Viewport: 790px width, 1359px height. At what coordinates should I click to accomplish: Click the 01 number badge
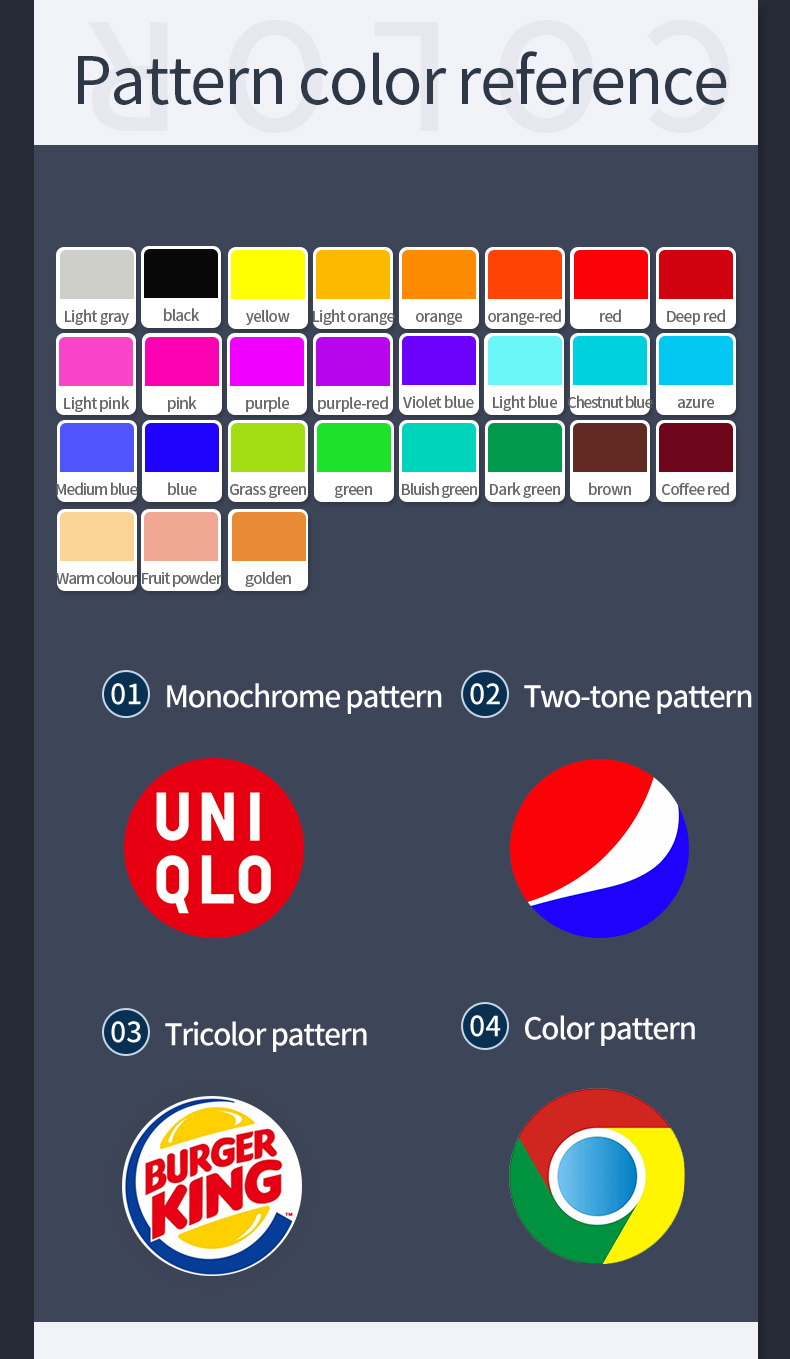tap(126, 694)
